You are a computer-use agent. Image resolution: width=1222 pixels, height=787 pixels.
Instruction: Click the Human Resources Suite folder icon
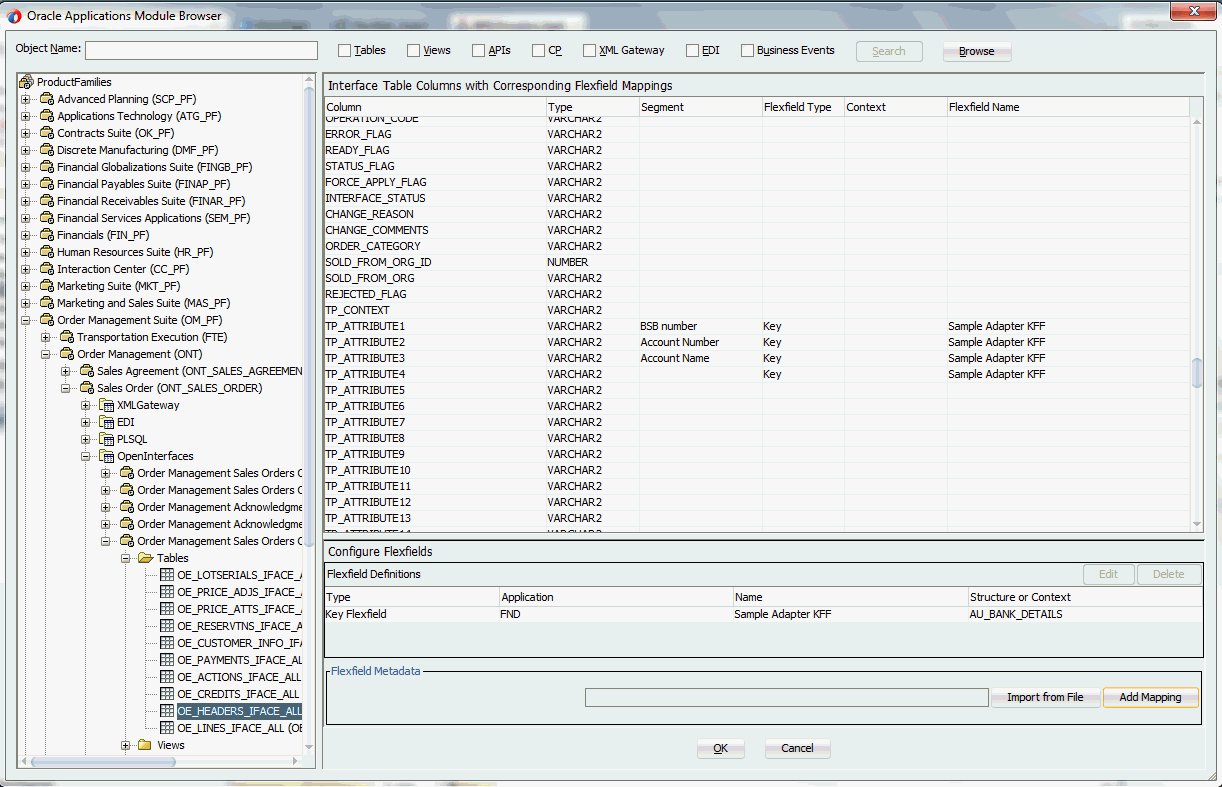click(47, 252)
